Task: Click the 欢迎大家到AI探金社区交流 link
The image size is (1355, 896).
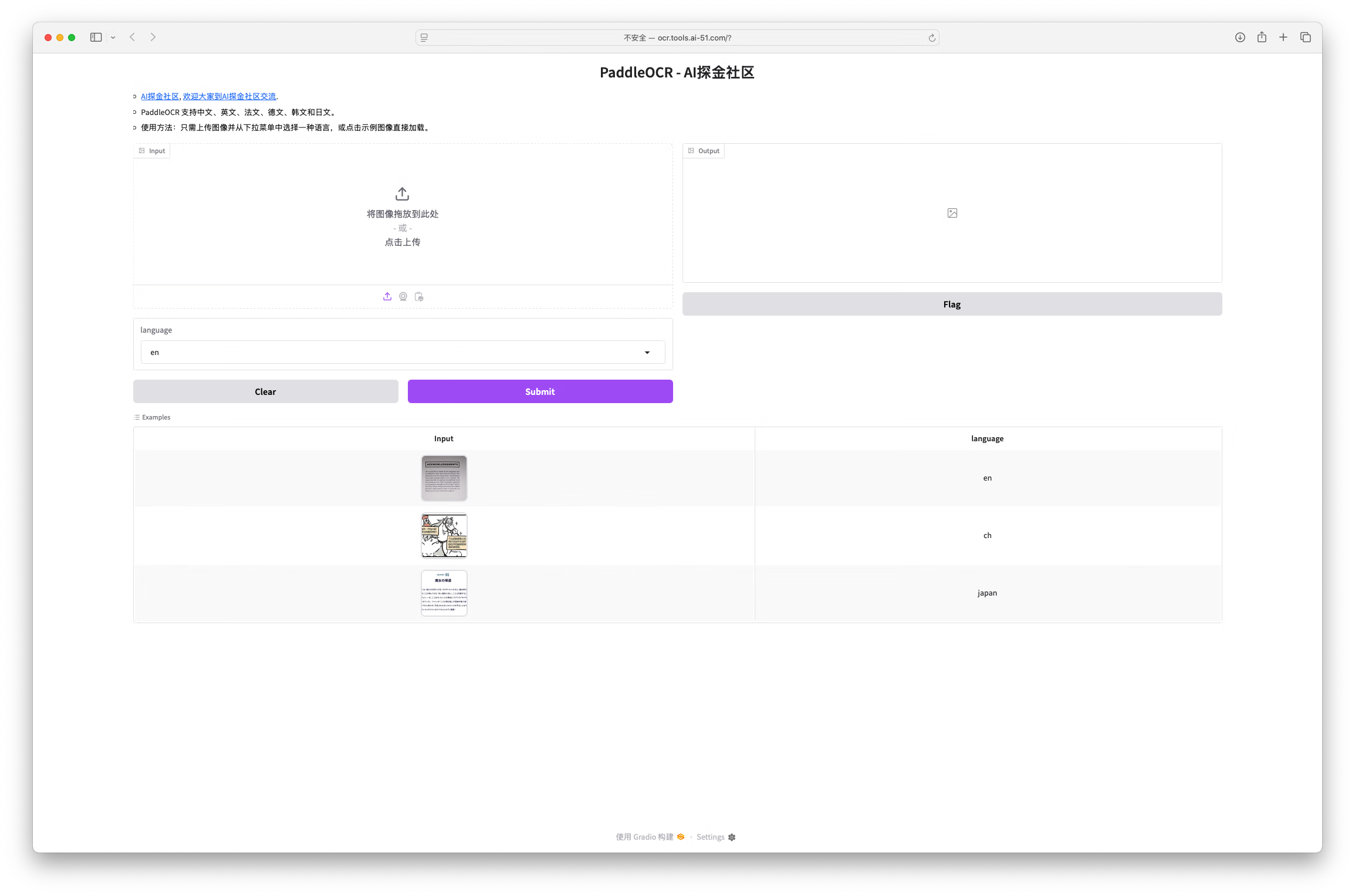Action: [x=229, y=96]
